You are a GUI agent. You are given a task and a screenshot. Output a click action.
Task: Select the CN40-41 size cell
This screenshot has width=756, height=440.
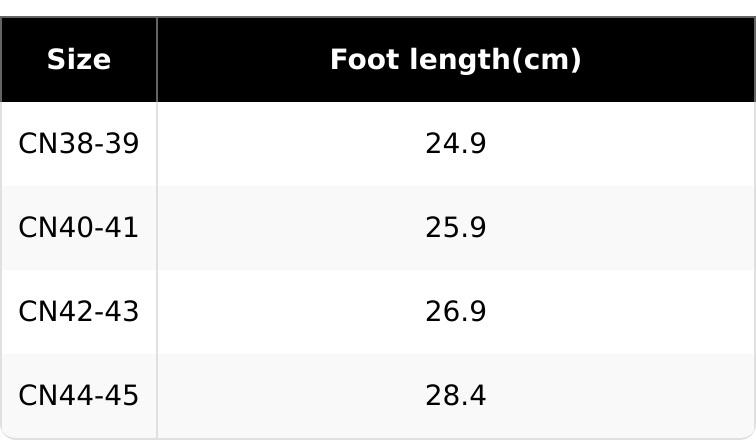[x=79, y=228]
